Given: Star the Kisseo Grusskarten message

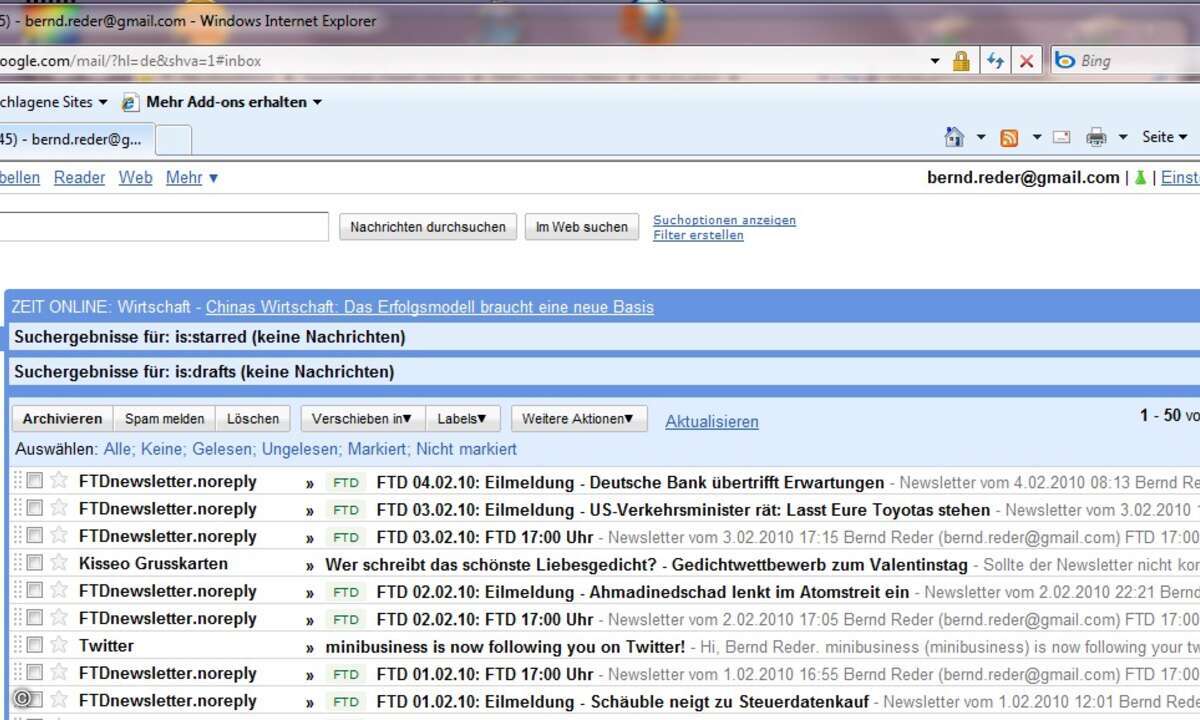Looking at the screenshot, I should pyautogui.click(x=59, y=563).
